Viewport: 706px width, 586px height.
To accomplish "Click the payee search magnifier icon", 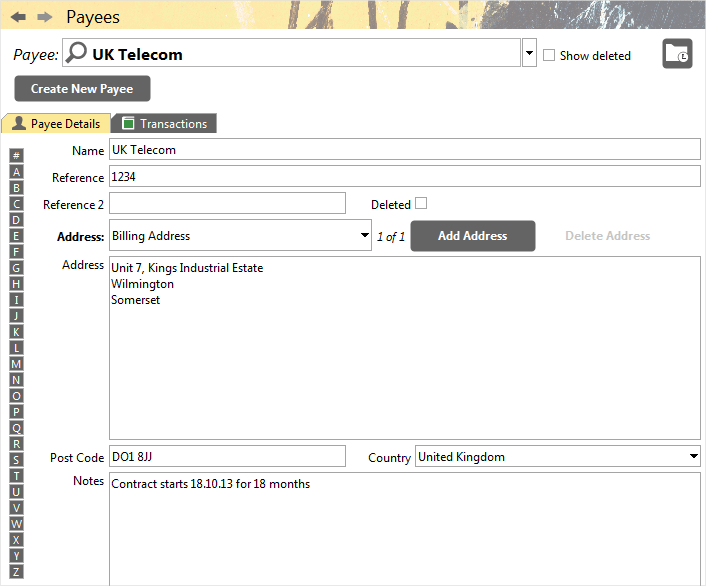I will 76,53.
